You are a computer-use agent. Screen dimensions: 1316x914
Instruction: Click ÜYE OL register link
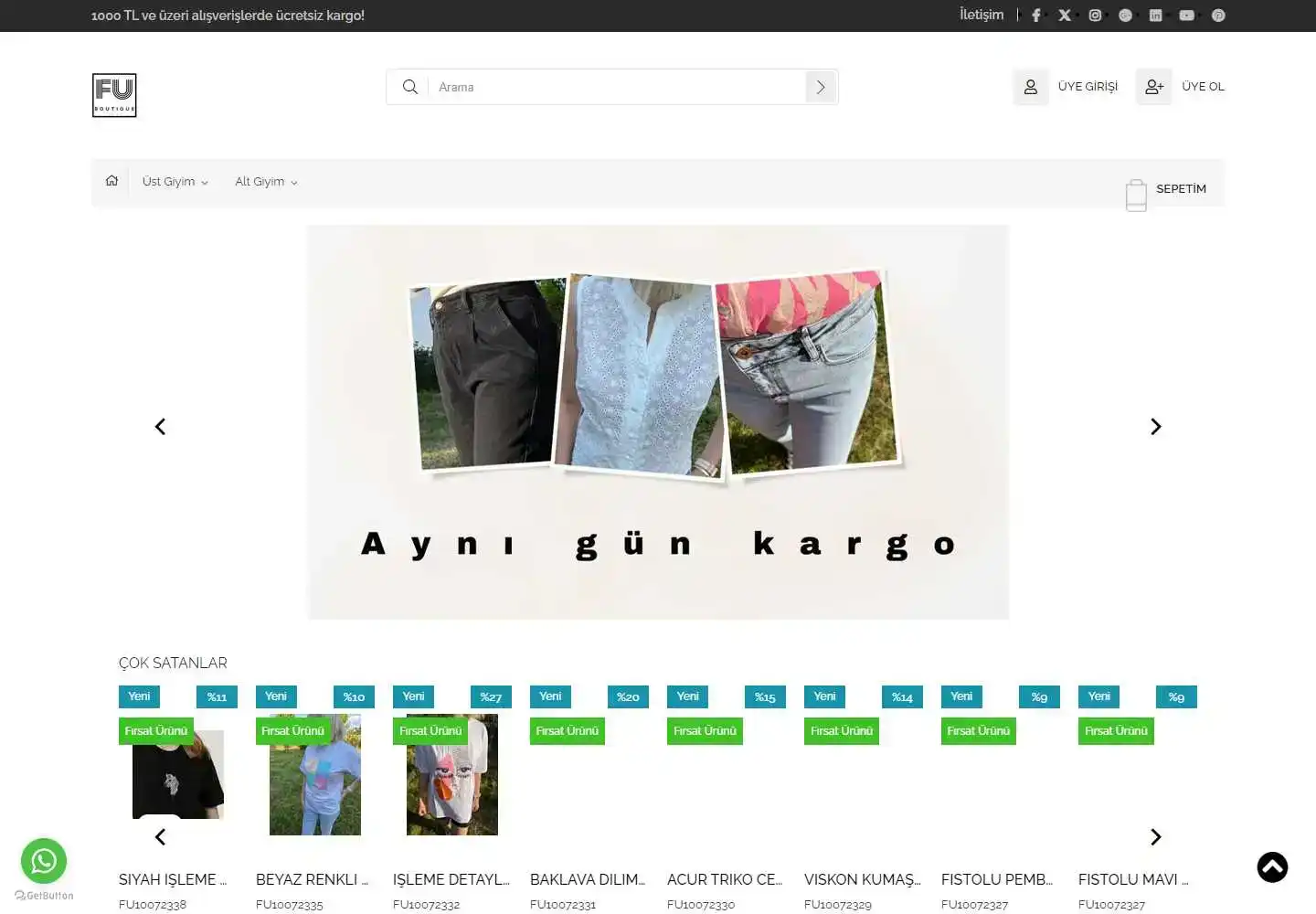pyautogui.click(x=1203, y=87)
